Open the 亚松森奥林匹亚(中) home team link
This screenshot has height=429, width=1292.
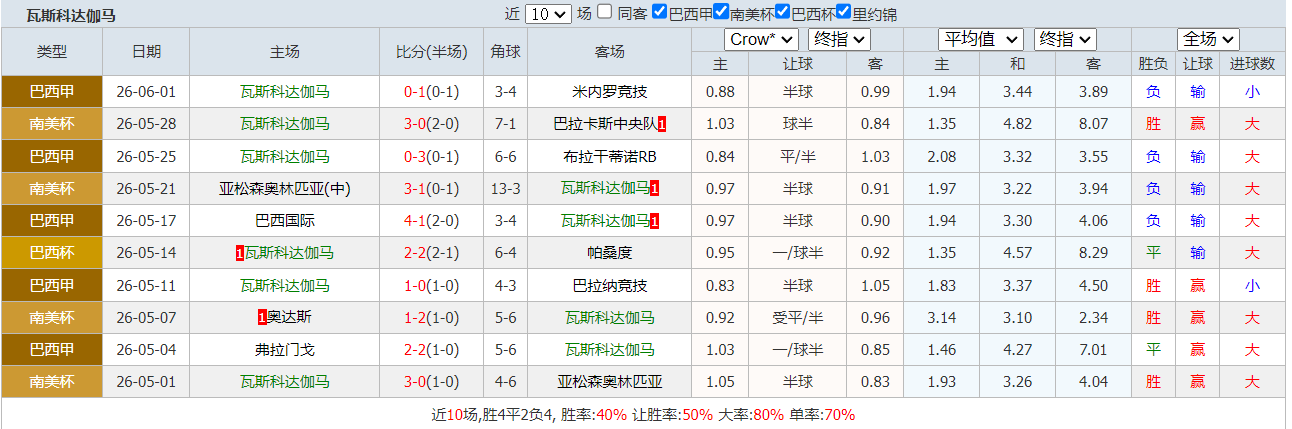click(285, 188)
